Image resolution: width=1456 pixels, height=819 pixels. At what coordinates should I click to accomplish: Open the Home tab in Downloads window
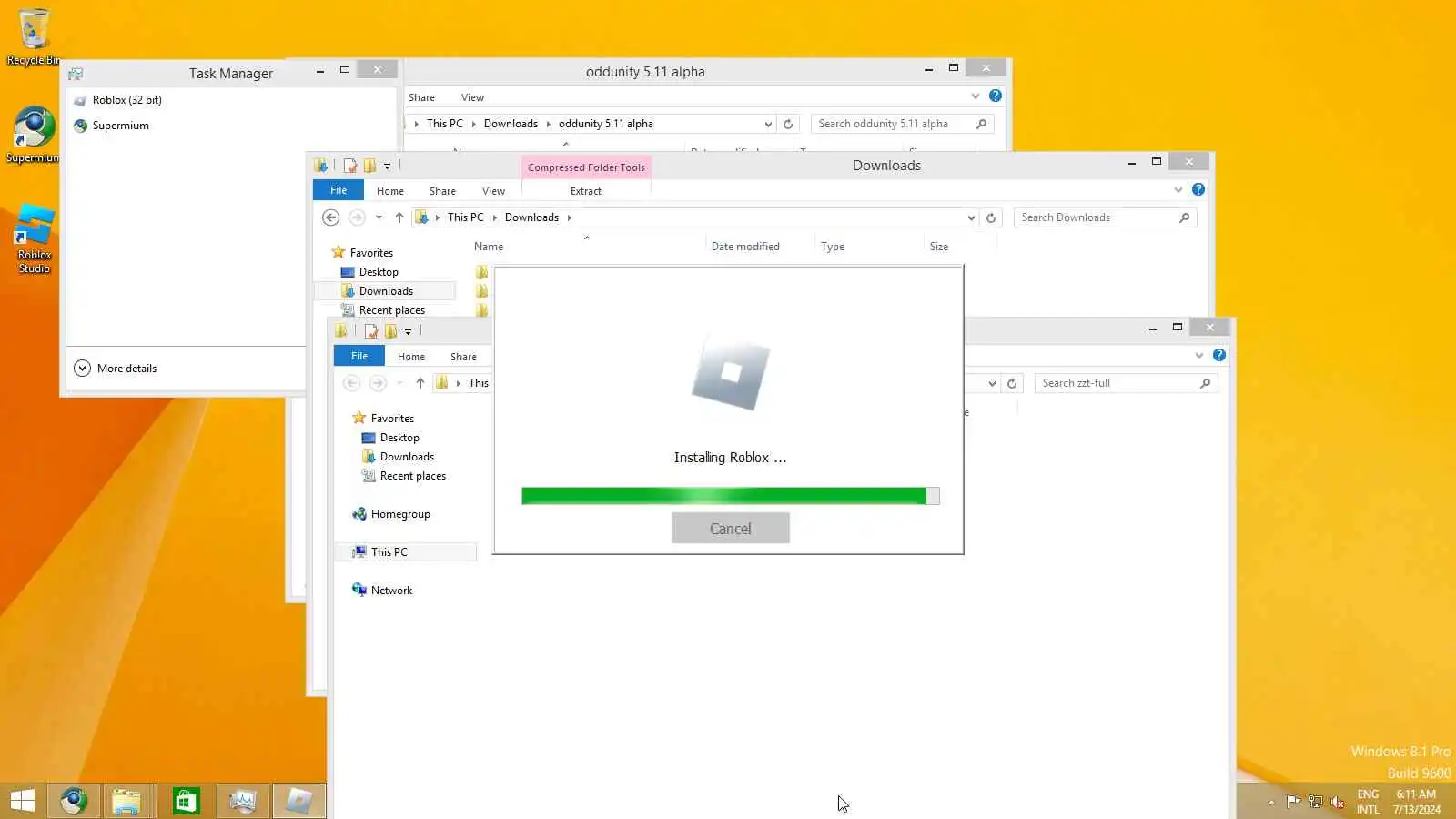[x=390, y=191]
